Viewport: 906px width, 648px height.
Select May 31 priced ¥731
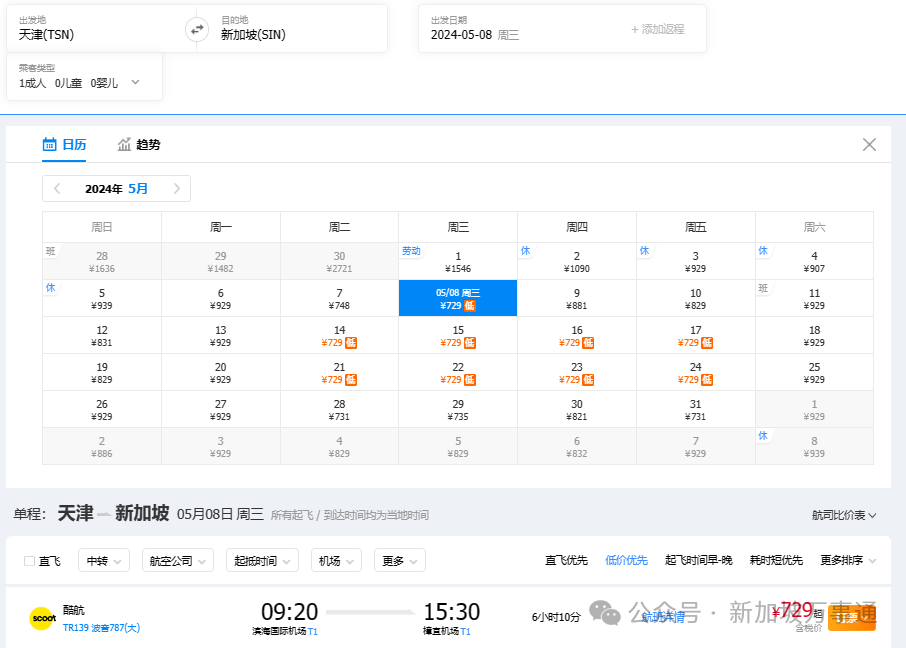[696, 409]
